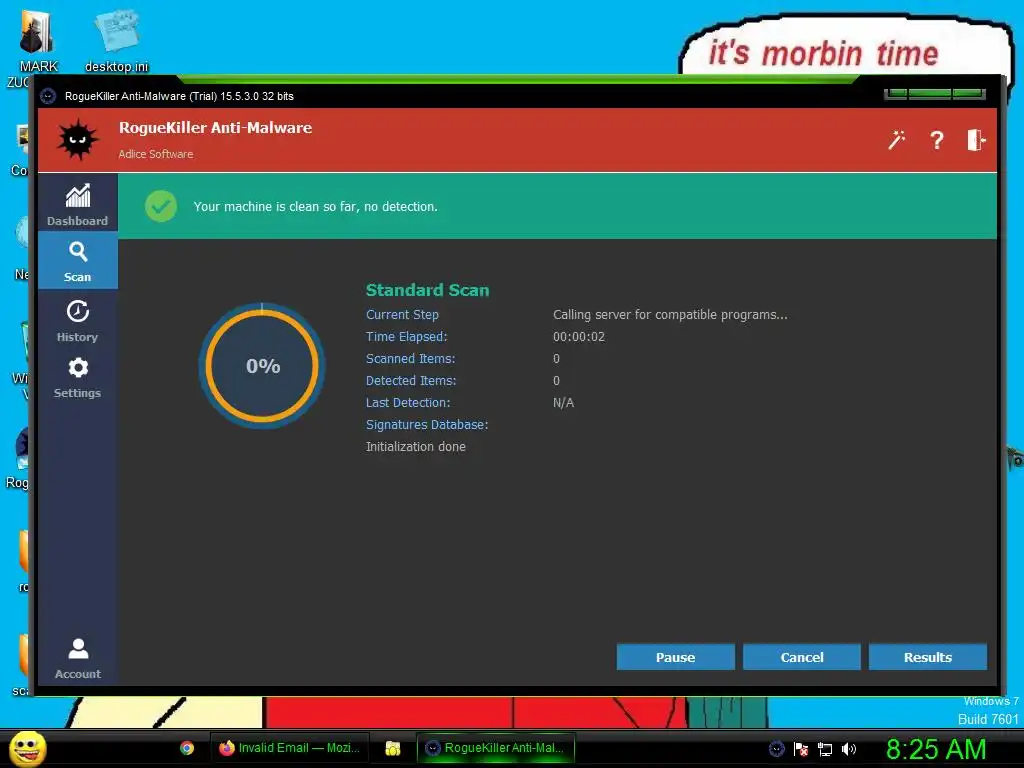
Task: Select the Scan sidebar tab
Action: tap(78, 261)
